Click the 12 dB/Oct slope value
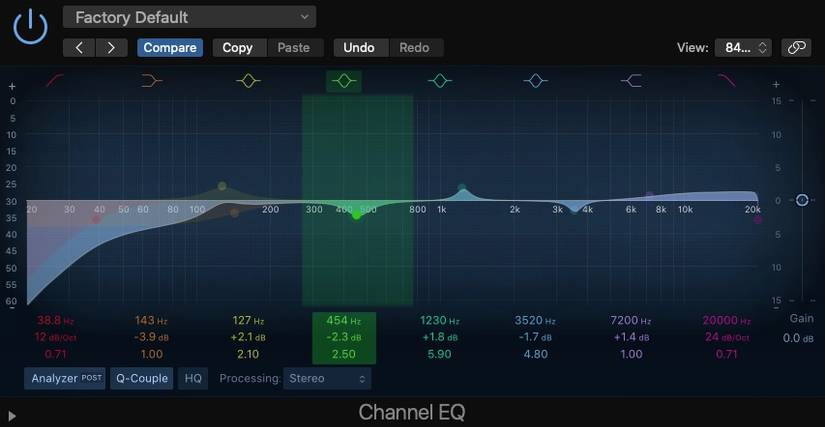This screenshot has height=427, width=825. (55, 337)
